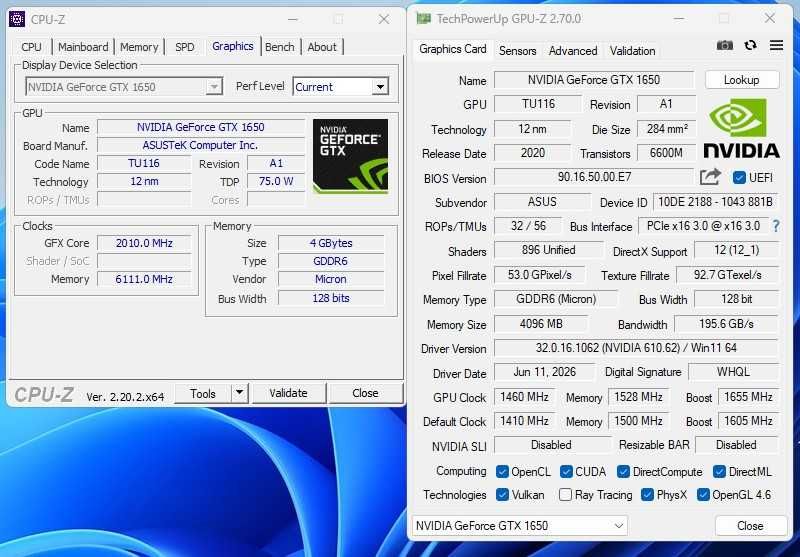Image resolution: width=800 pixels, height=557 pixels.
Task: Click the Device ID field 10DE 2188
Action: [x=715, y=202]
